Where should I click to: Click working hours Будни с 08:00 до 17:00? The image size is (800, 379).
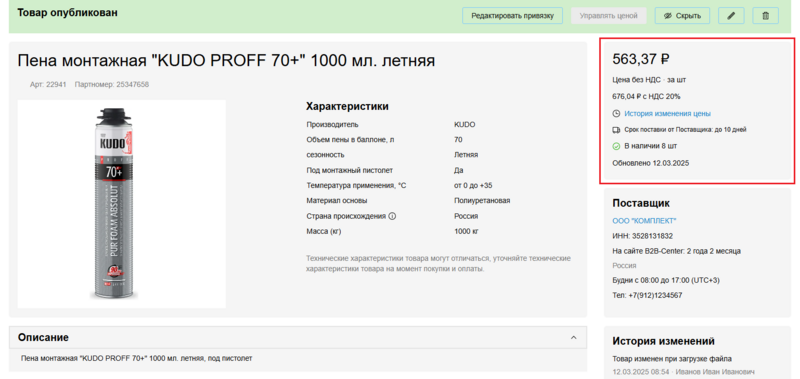666,281
